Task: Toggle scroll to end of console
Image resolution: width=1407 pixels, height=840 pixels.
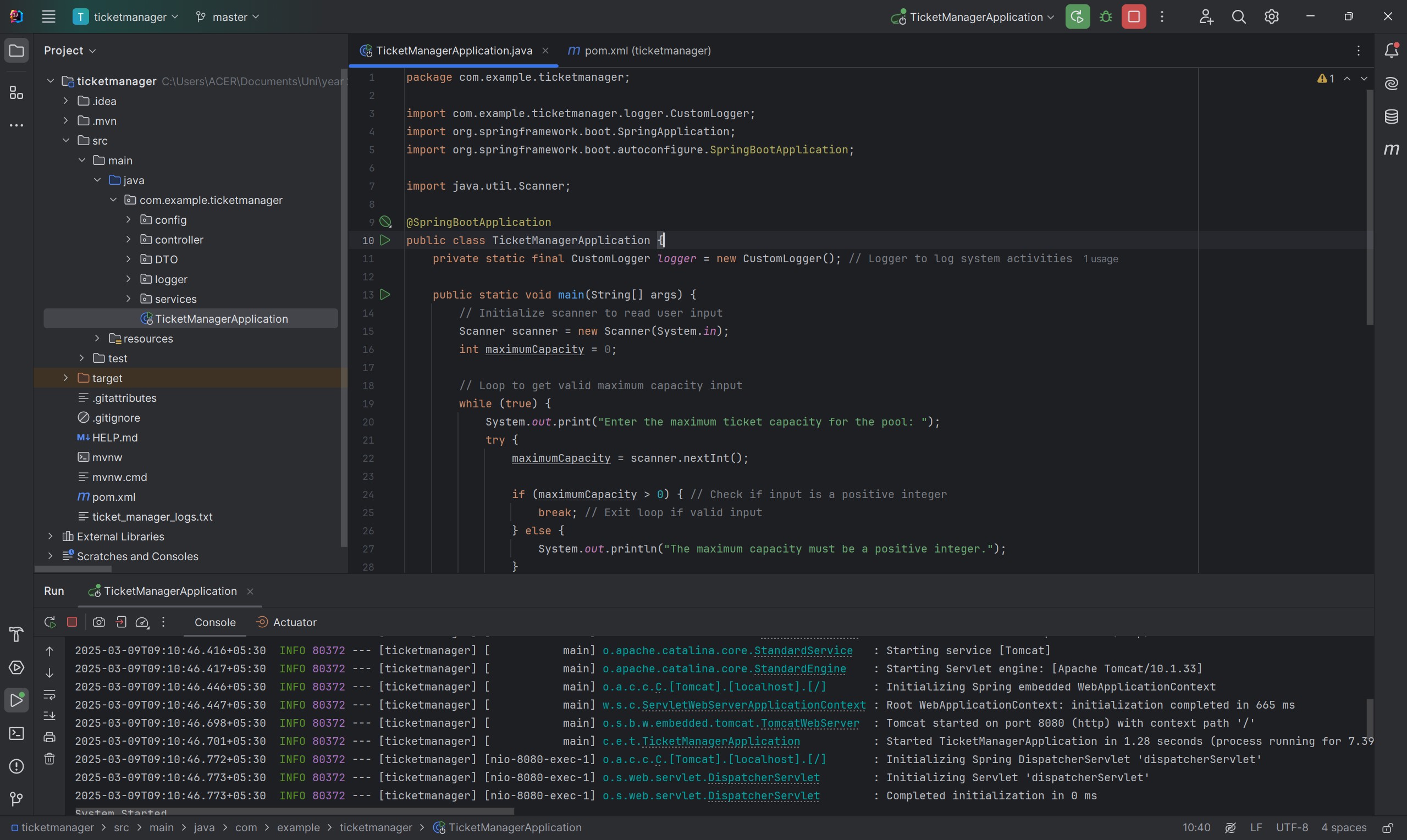Action: click(49, 716)
